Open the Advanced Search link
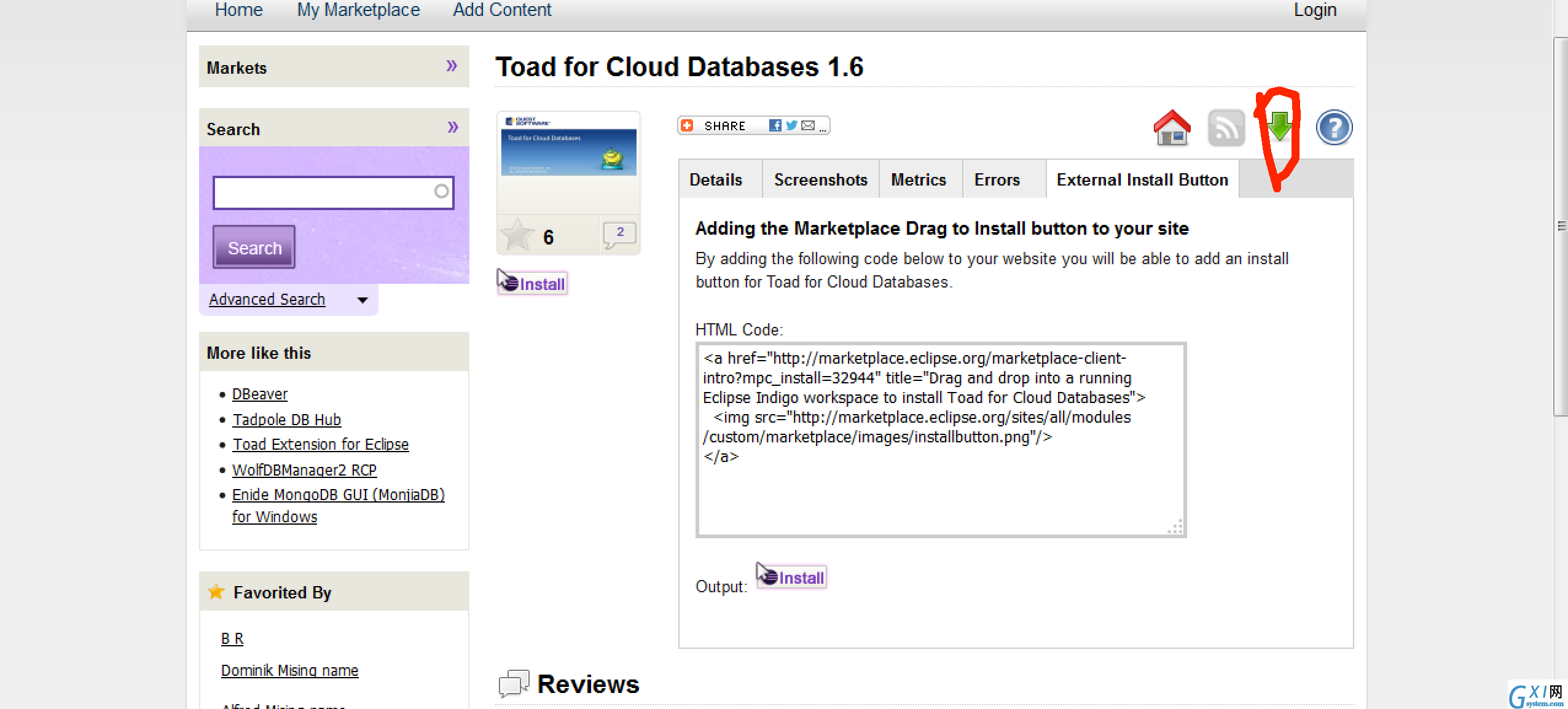The width and height of the screenshot is (1568, 709). (267, 299)
